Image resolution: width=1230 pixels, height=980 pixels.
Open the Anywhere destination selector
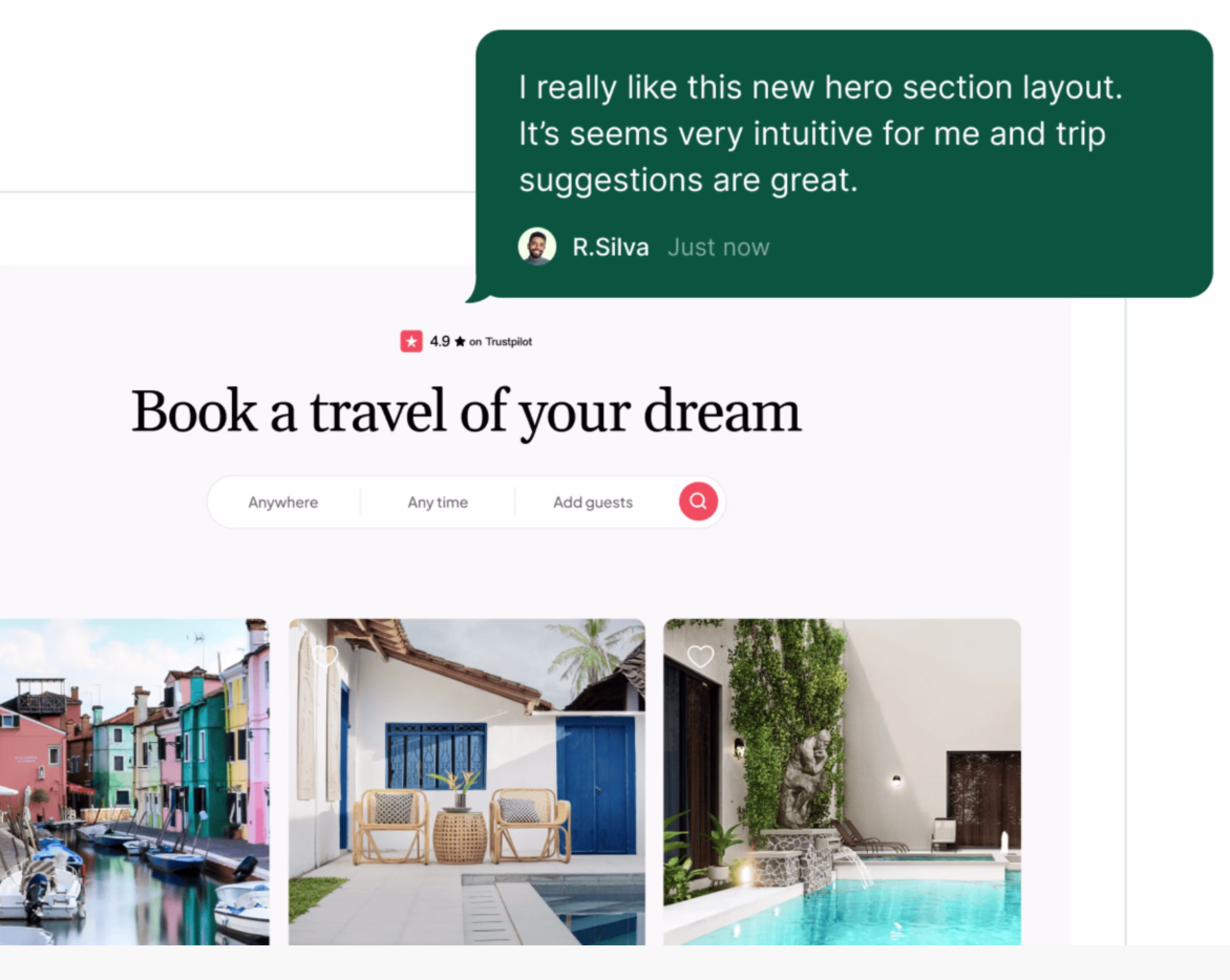point(283,502)
